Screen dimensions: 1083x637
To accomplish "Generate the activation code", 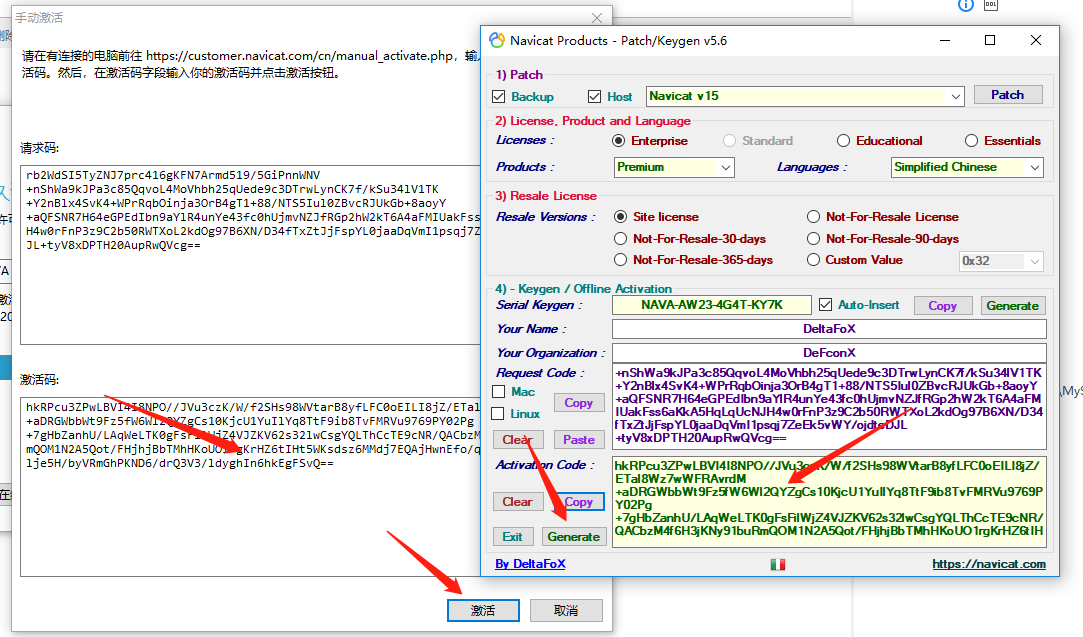I will pyautogui.click(x=573, y=537).
